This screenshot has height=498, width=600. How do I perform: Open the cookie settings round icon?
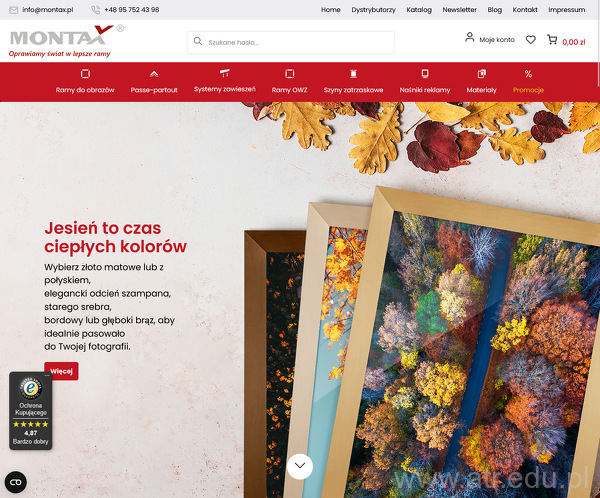[16, 482]
